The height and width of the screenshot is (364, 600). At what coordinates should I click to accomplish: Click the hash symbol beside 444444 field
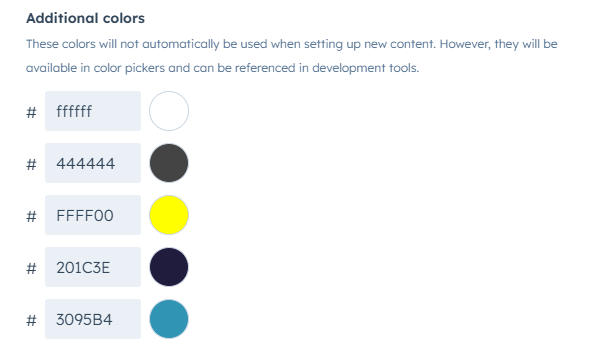click(x=31, y=165)
